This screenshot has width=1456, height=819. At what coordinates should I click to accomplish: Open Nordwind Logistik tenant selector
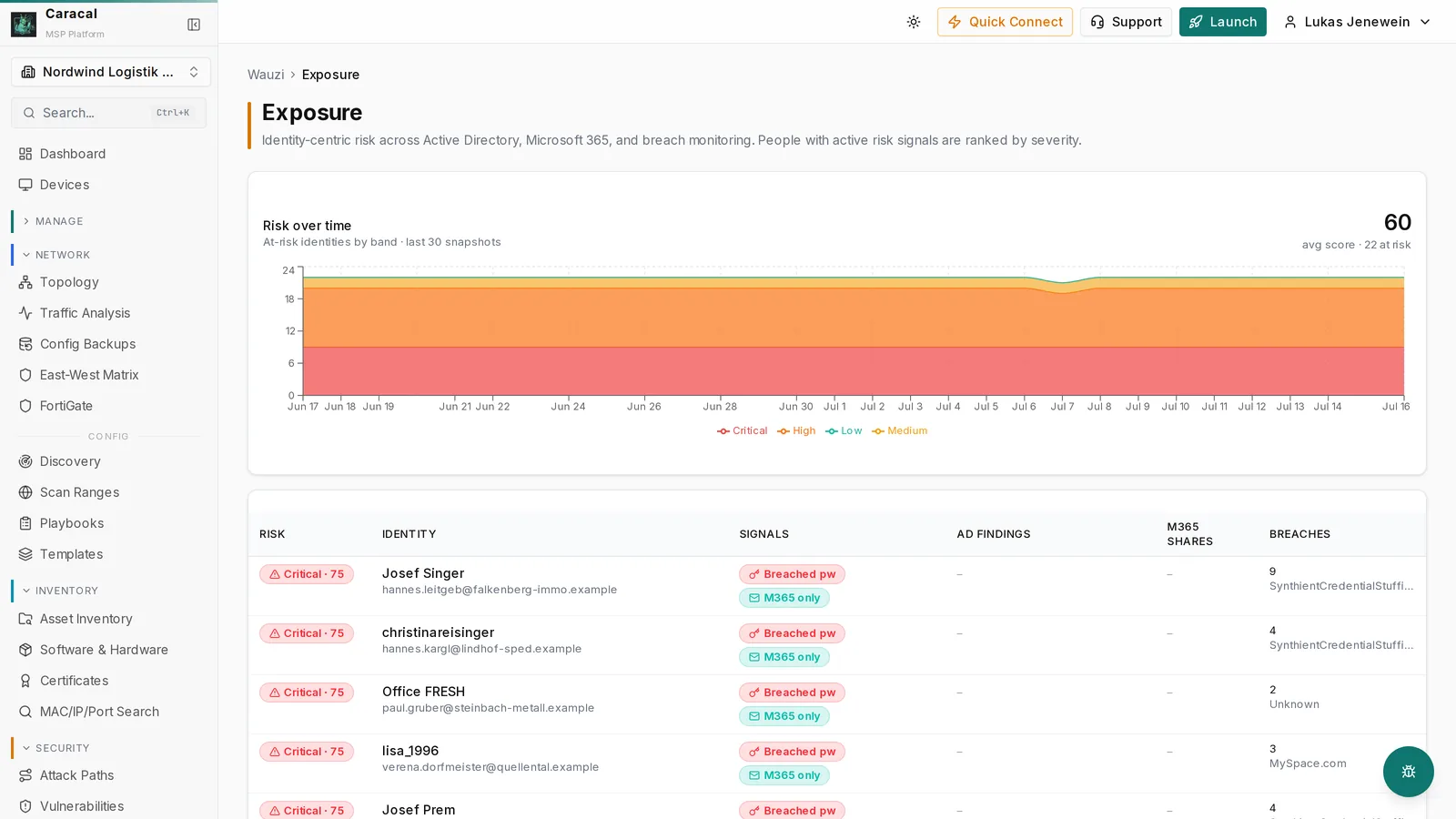coord(110,72)
